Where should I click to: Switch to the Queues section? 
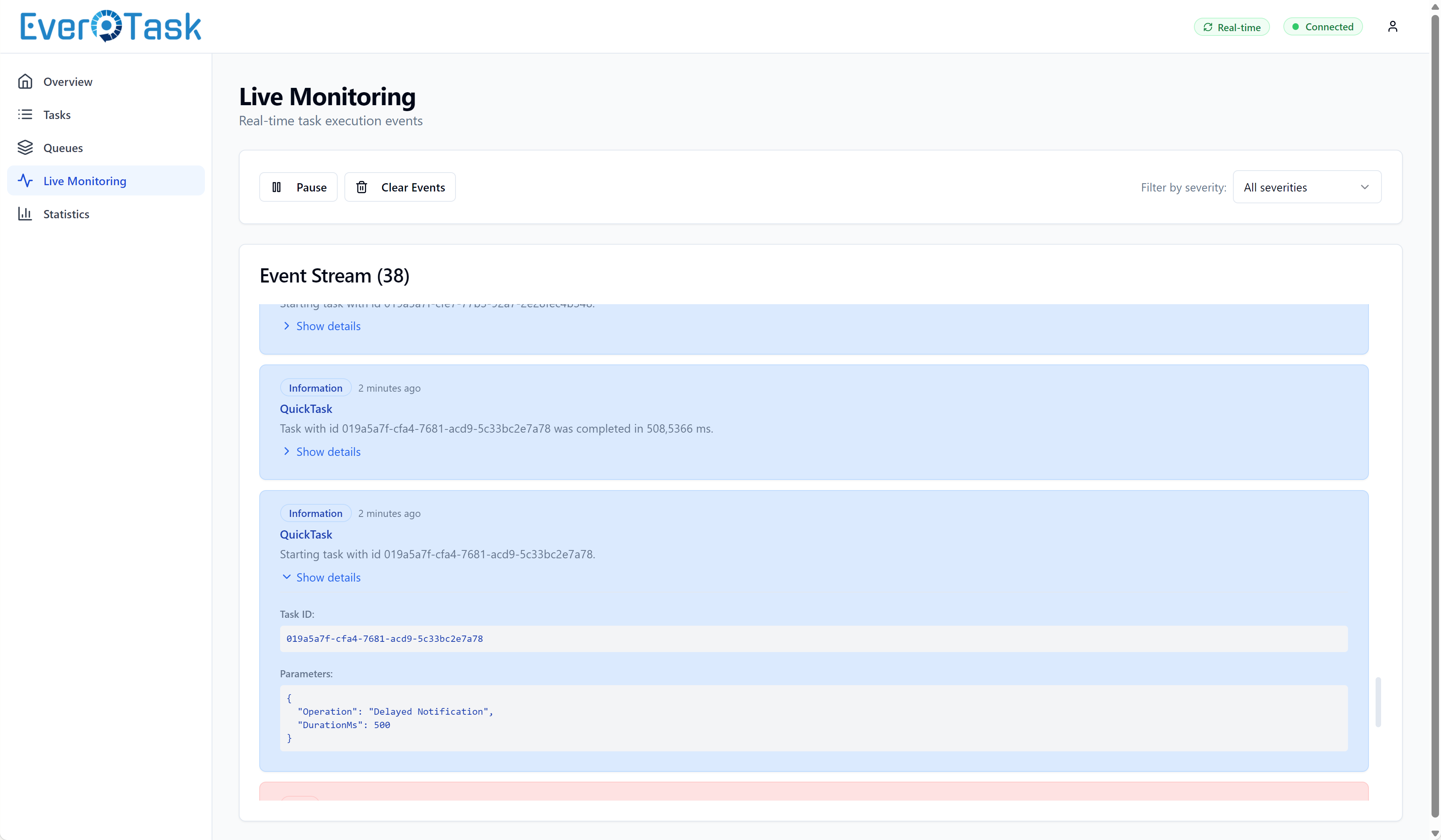63,147
